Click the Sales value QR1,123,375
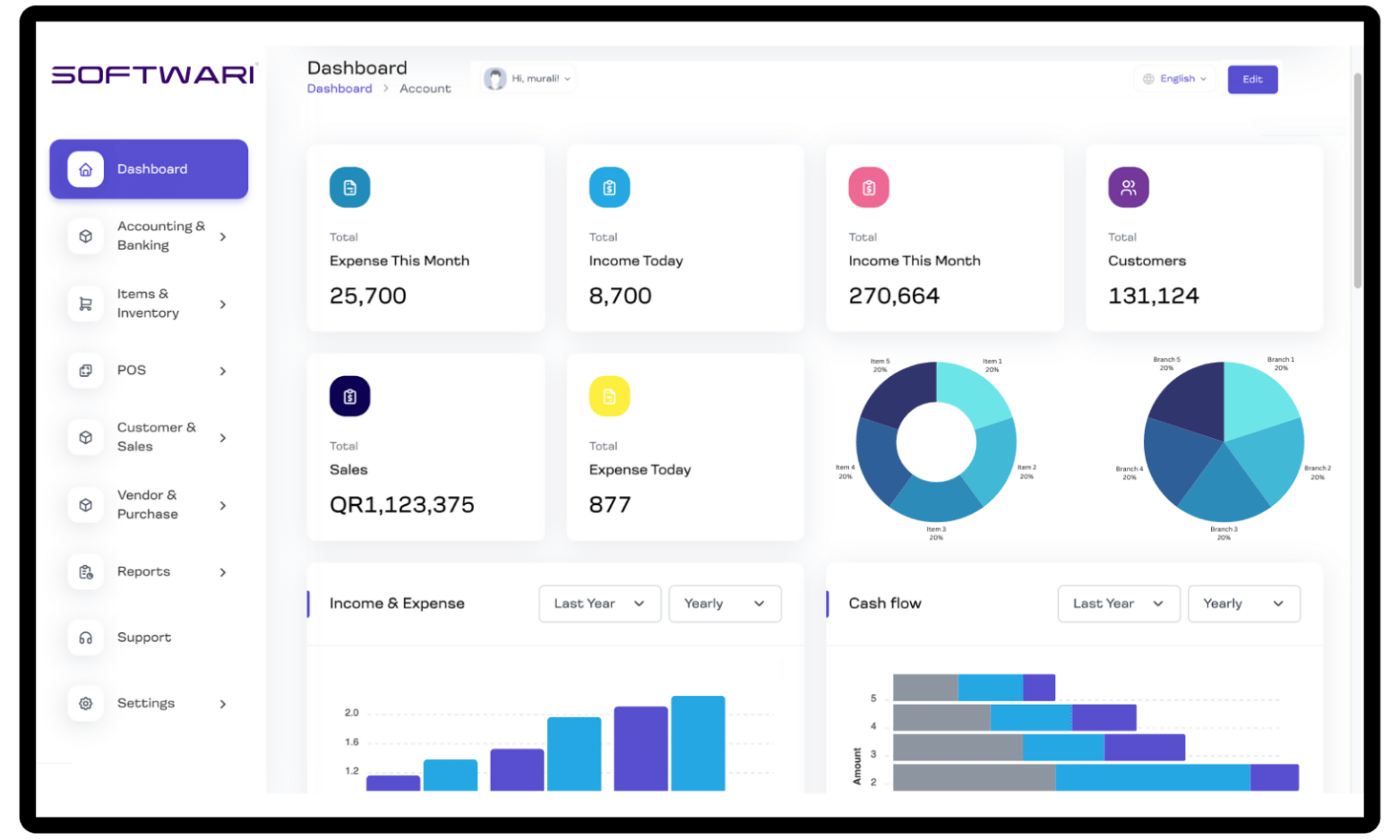The image size is (1400, 840). 402,505
